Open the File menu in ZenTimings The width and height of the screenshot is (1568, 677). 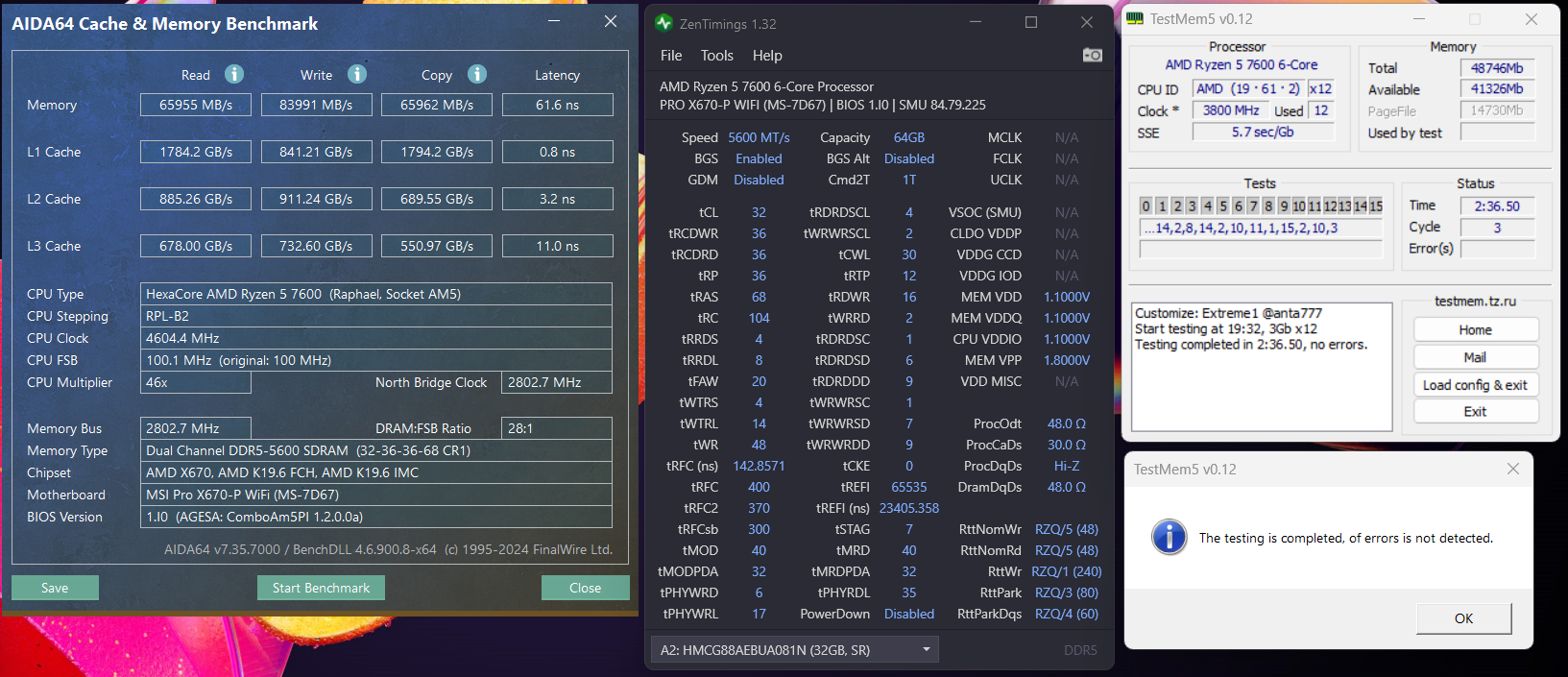coord(671,56)
